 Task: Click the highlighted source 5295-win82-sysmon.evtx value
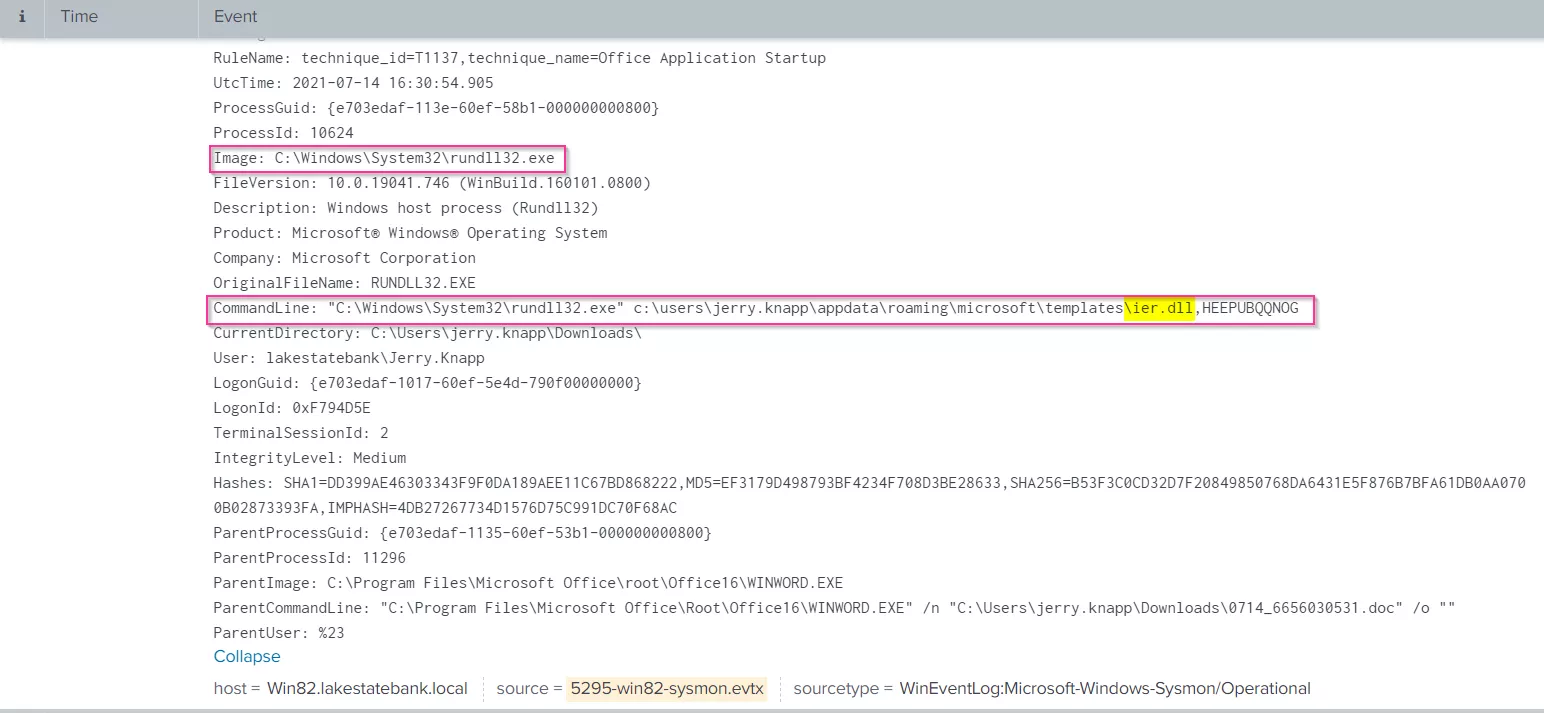coord(666,689)
